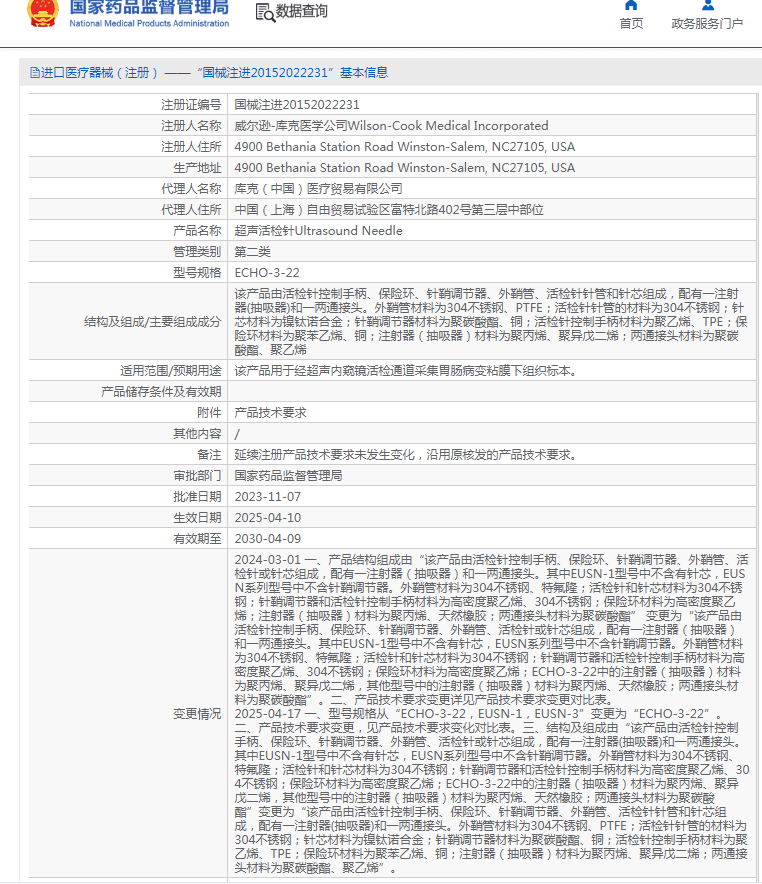Click the 2025-04-17 change record text

(491, 791)
